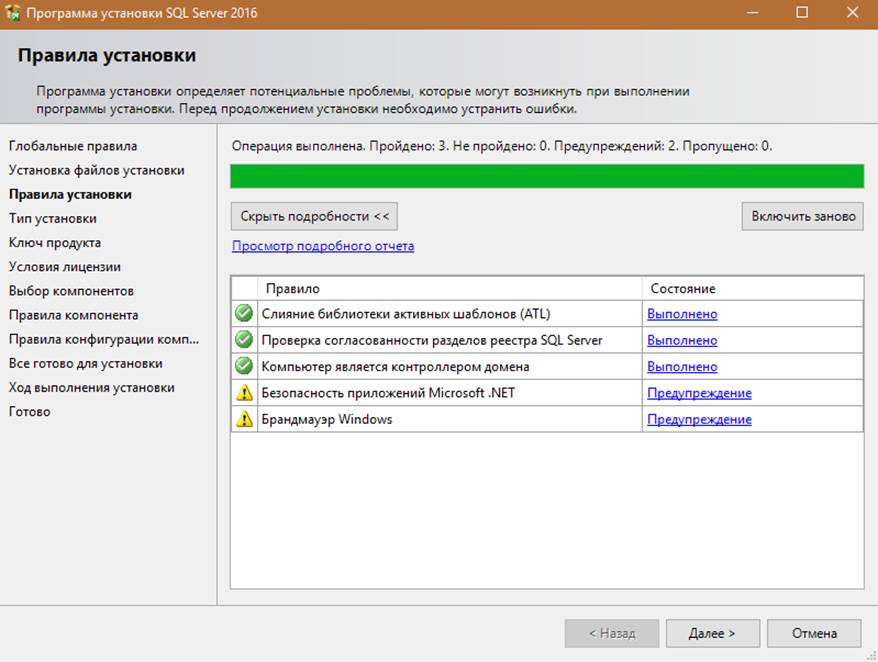The image size is (878, 662).
Task: Select Установка файлов установки step
Action: [96, 170]
